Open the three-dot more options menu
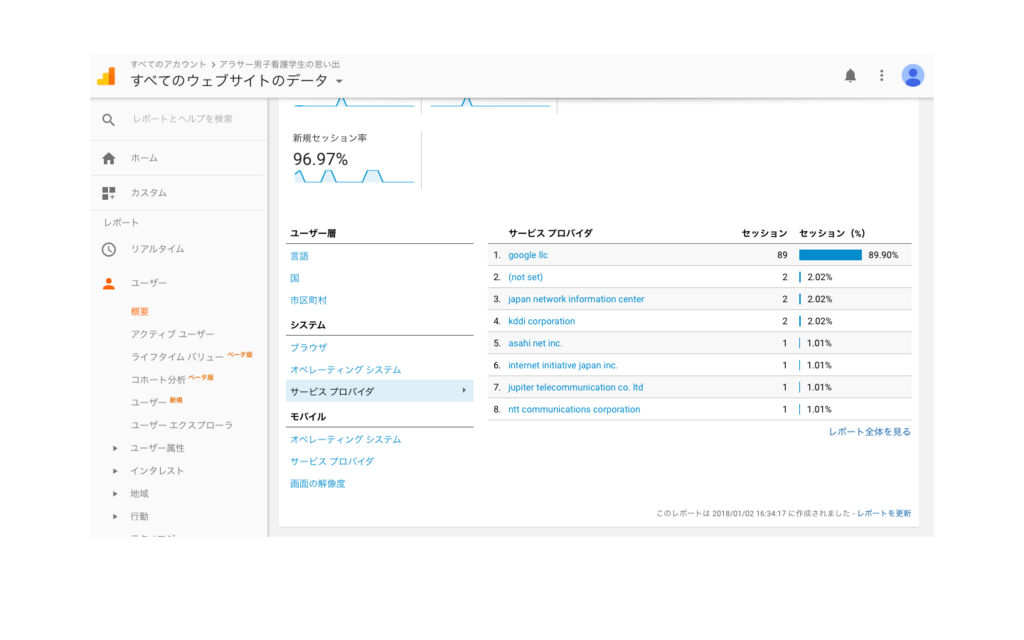The width and height of the screenshot is (1024, 640). click(x=882, y=76)
